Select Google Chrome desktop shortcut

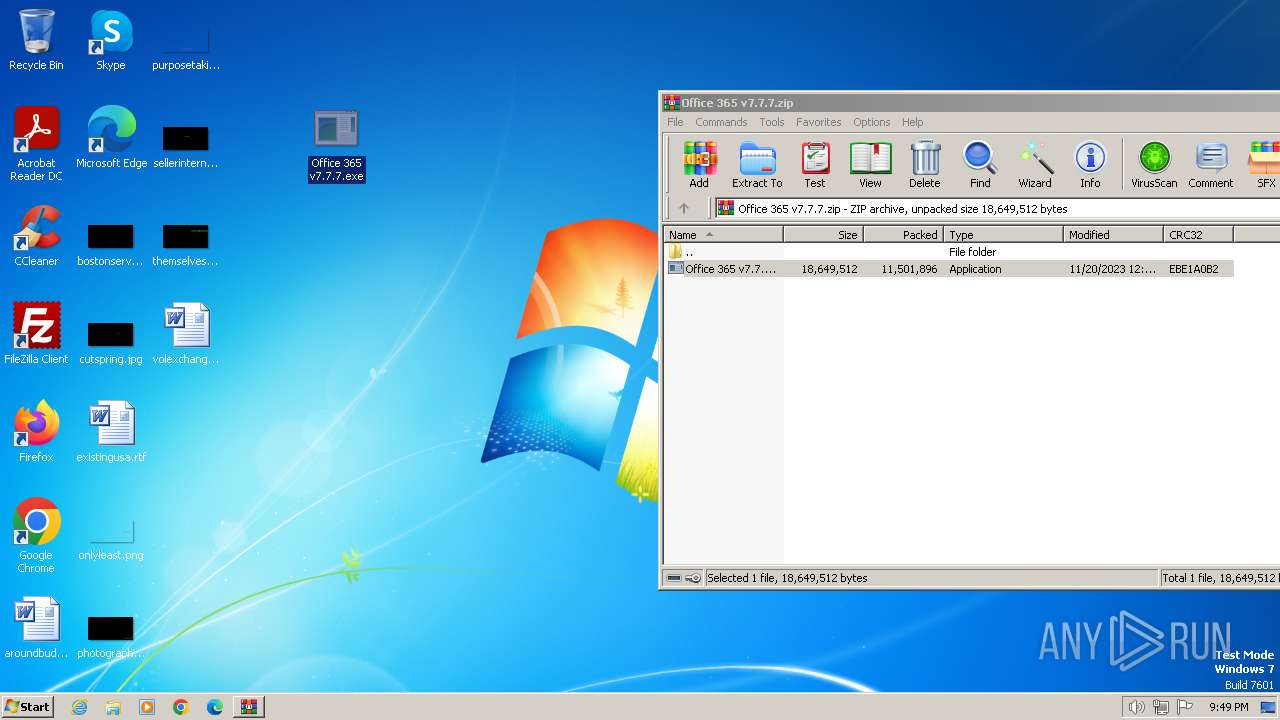(x=36, y=536)
